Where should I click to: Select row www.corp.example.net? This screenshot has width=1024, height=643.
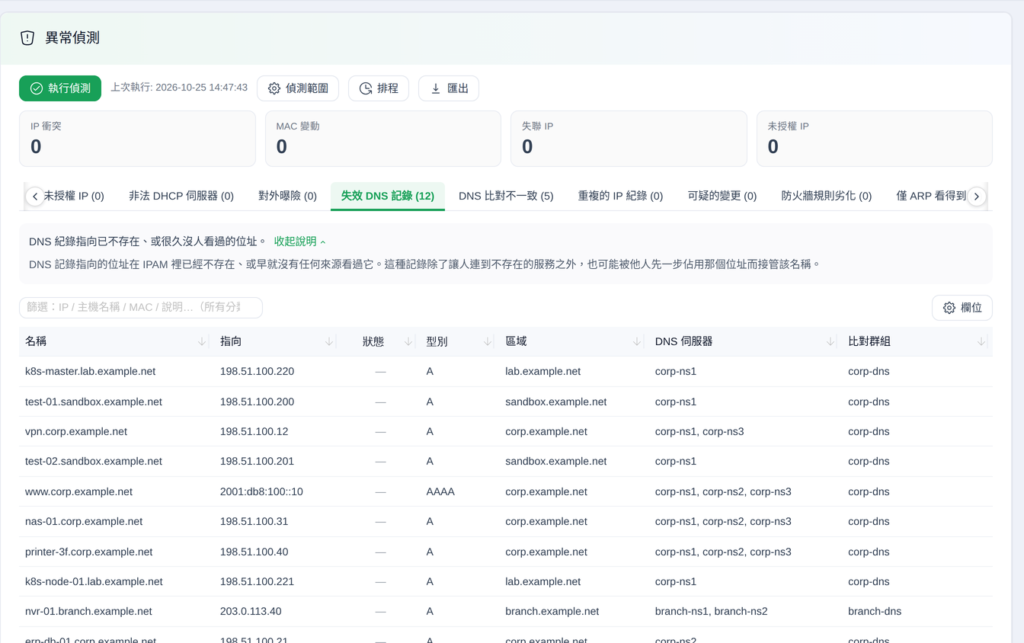click(505, 492)
